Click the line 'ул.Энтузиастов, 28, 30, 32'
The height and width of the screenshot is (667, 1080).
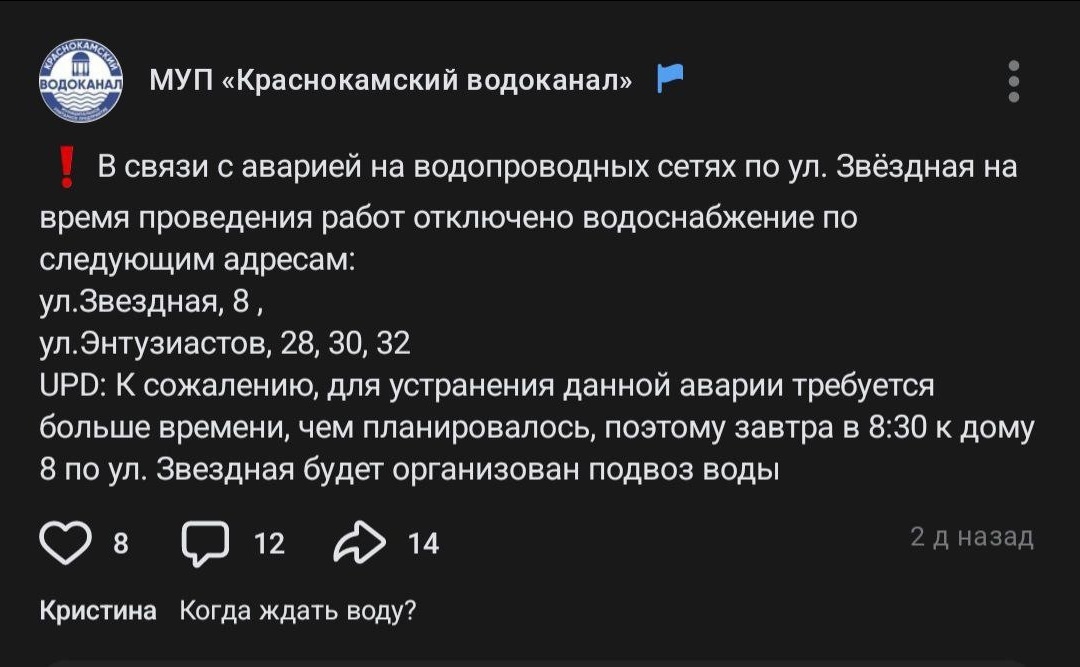(x=225, y=343)
